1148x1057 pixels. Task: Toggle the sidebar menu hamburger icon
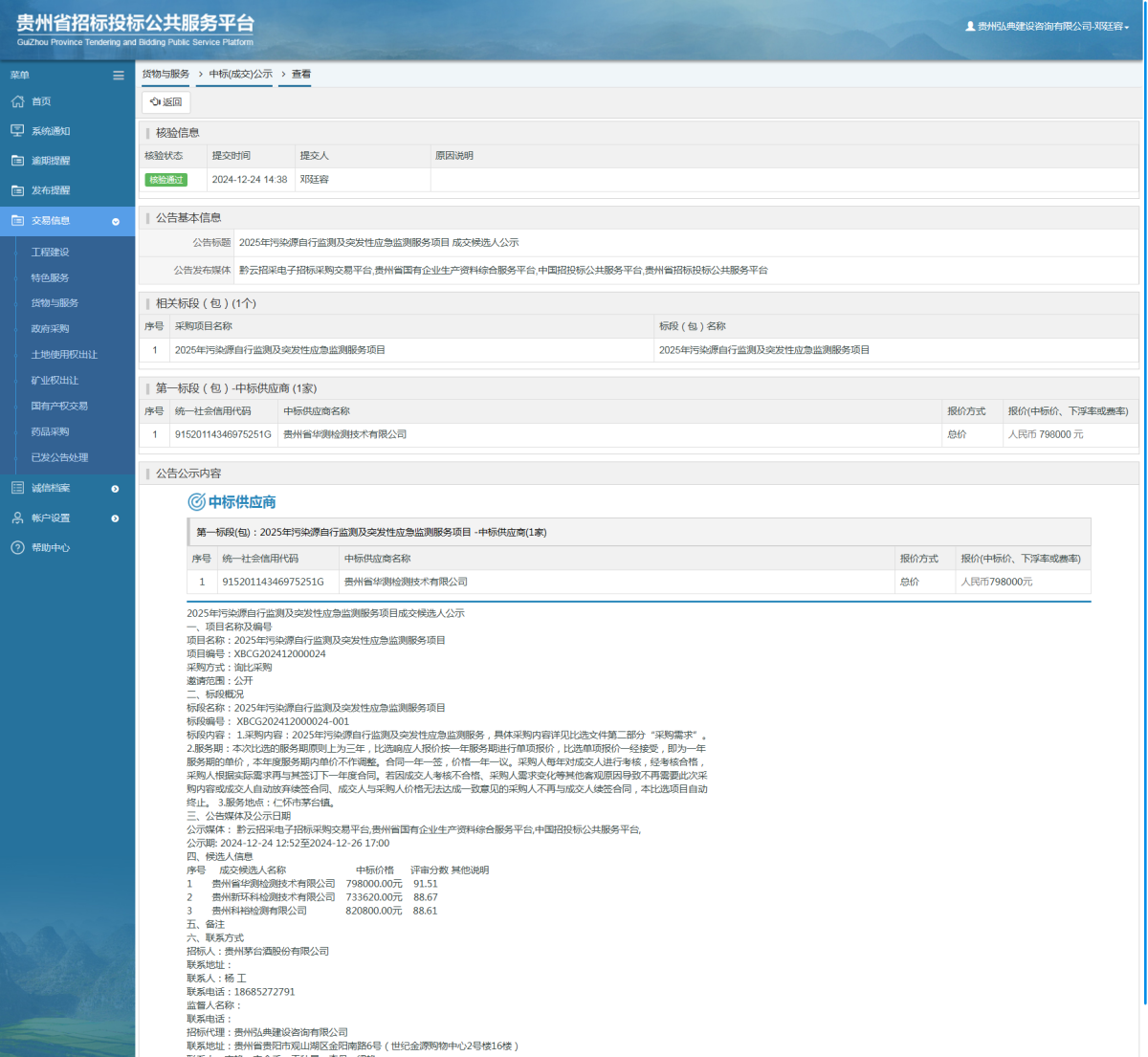coord(119,76)
